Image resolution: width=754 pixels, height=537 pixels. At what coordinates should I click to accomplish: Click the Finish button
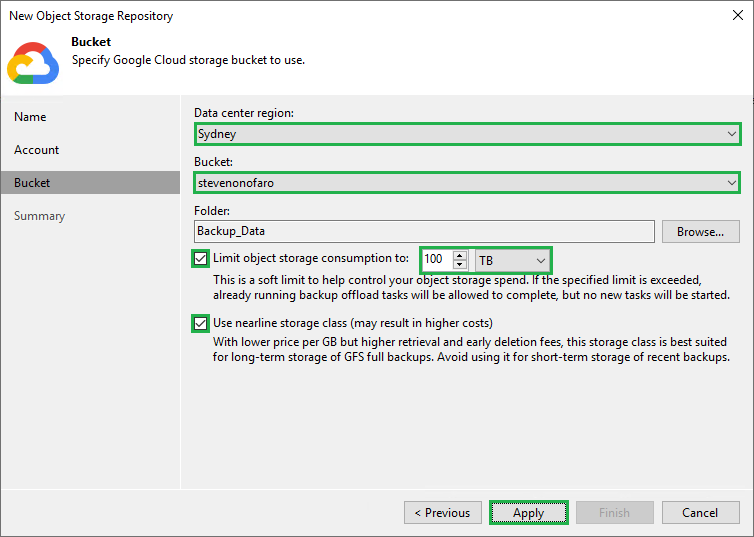click(x=614, y=513)
